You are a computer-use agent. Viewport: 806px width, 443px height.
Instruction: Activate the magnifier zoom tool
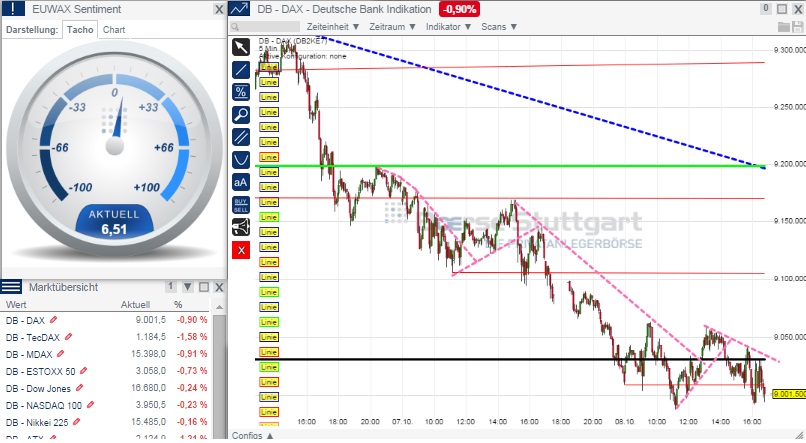pyautogui.click(x=241, y=115)
